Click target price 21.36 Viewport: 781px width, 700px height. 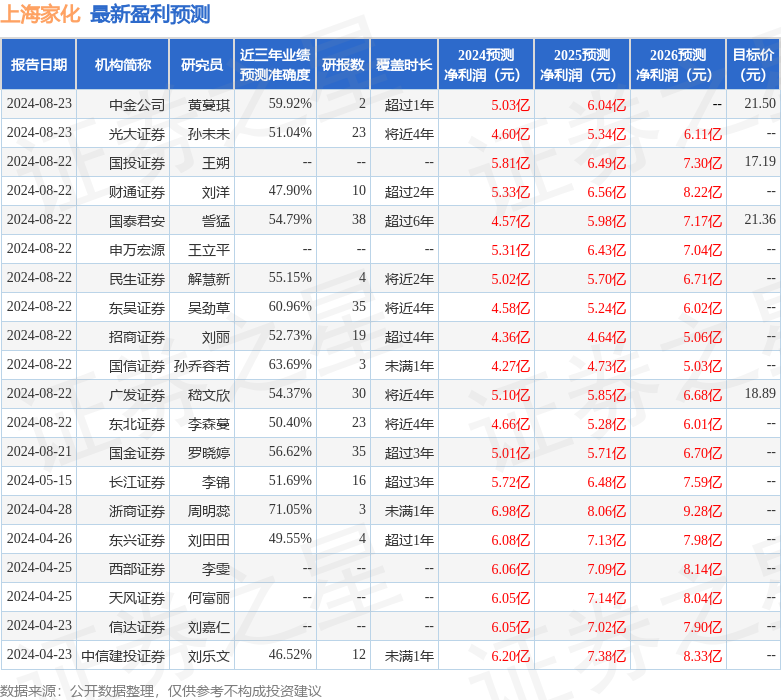760,219
